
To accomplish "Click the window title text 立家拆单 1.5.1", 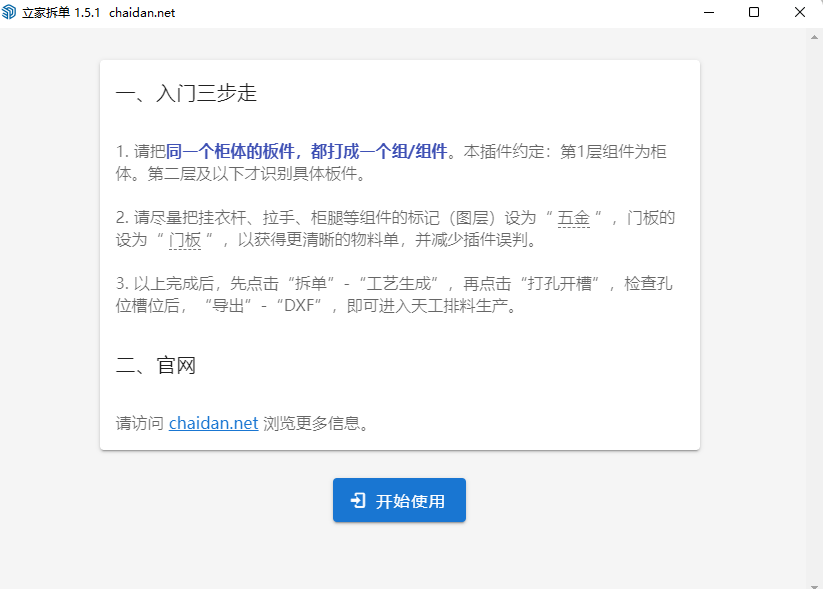I will tap(61, 13).
